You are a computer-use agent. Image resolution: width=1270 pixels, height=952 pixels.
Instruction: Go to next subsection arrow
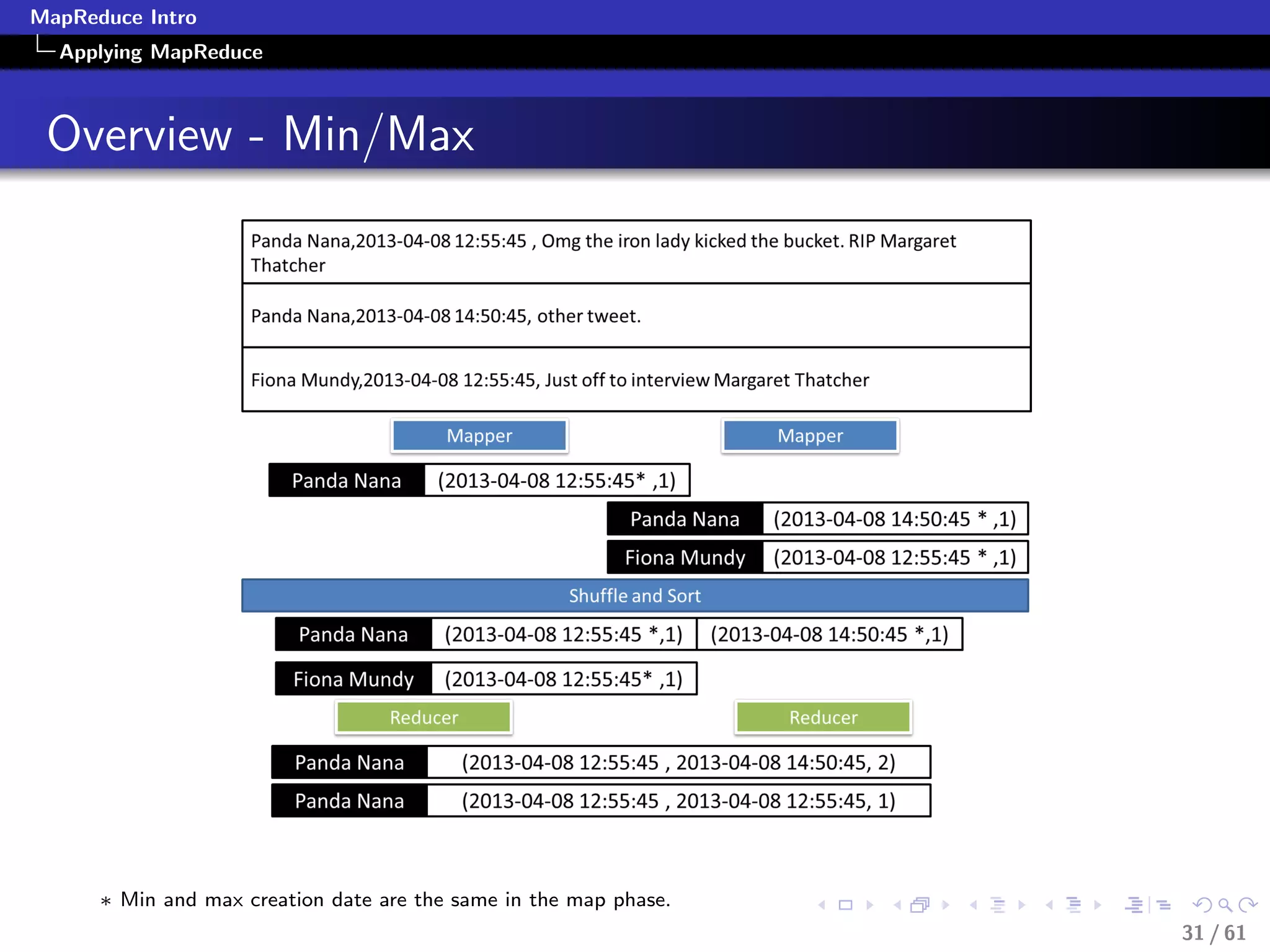coord(1021,905)
